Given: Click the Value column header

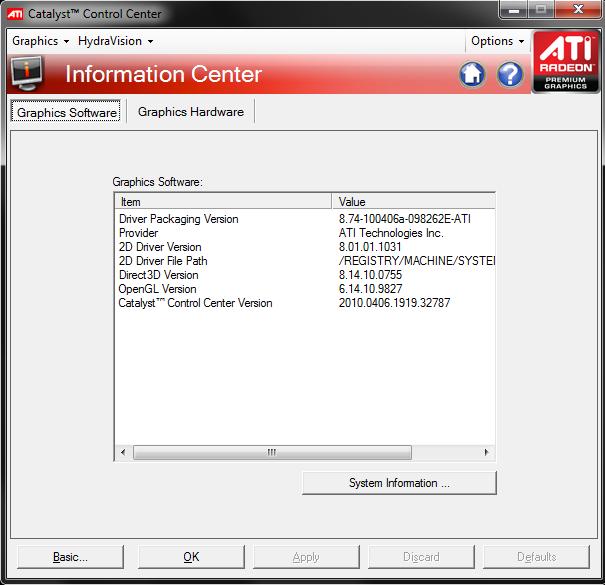Looking at the screenshot, I should (413, 201).
